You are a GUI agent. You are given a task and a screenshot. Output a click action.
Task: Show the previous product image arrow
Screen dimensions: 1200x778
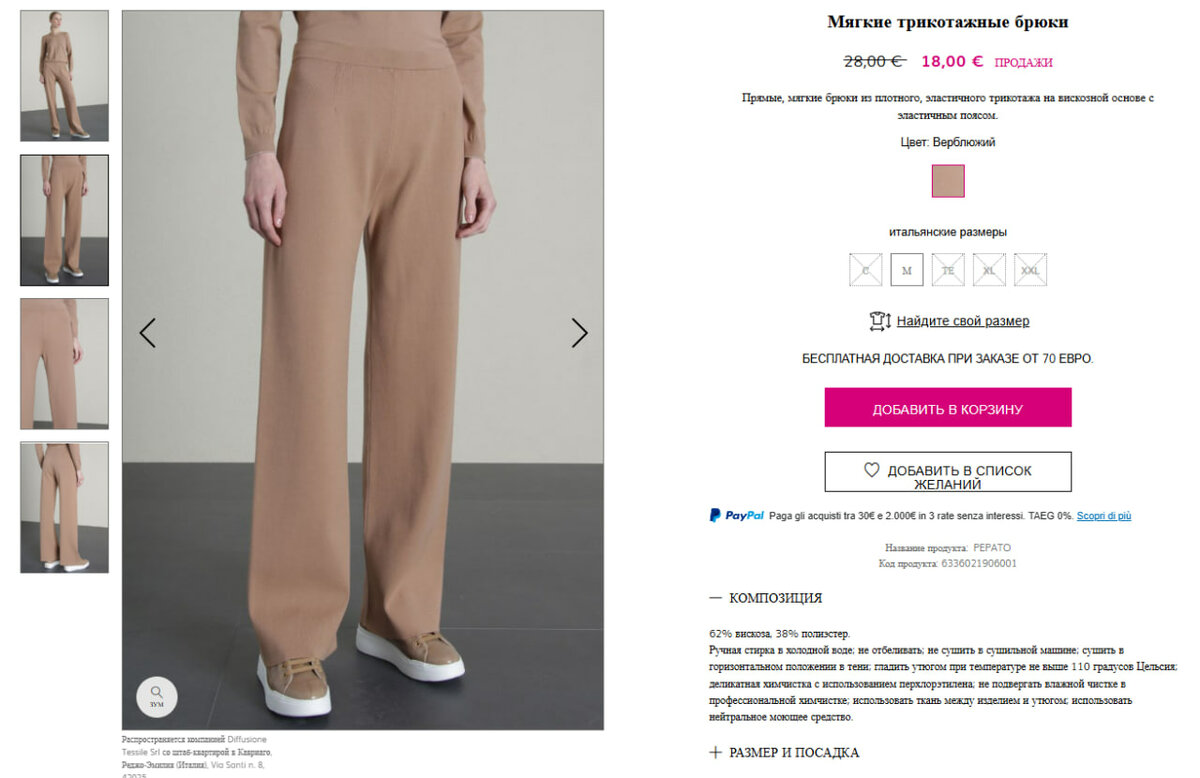(147, 333)
